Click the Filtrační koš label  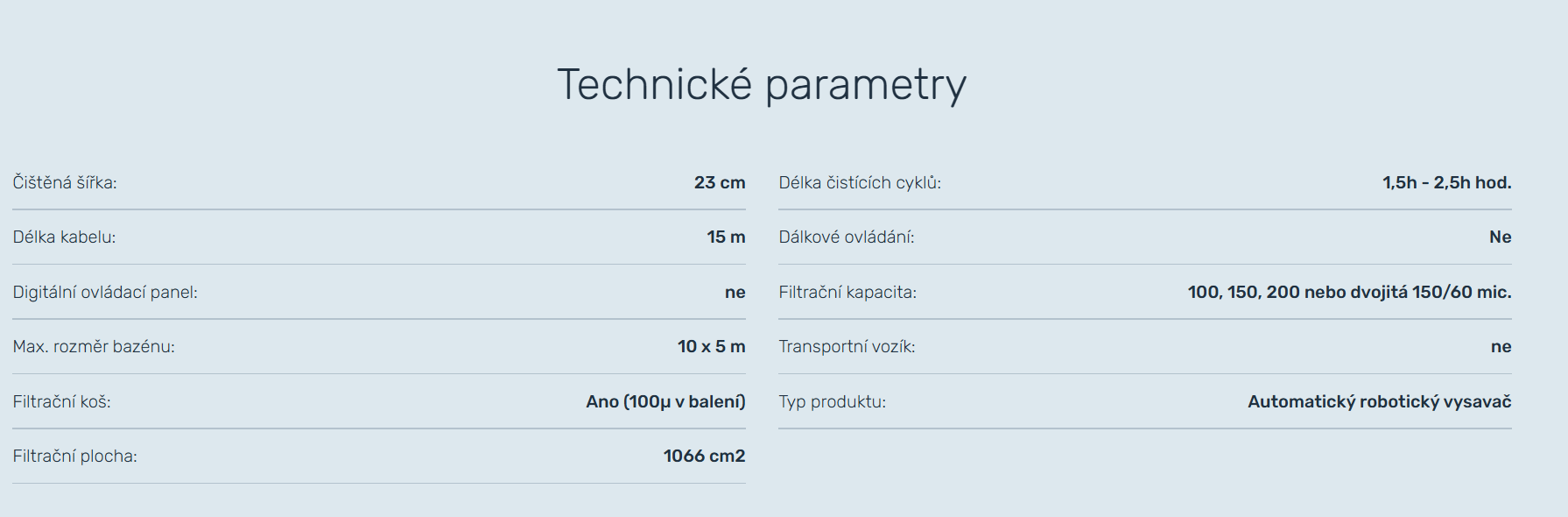[61, 401]
